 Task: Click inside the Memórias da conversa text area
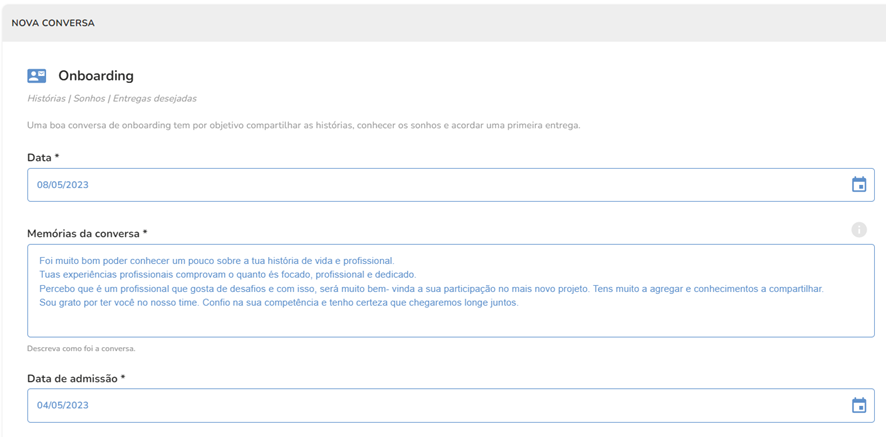pos(450,290)
